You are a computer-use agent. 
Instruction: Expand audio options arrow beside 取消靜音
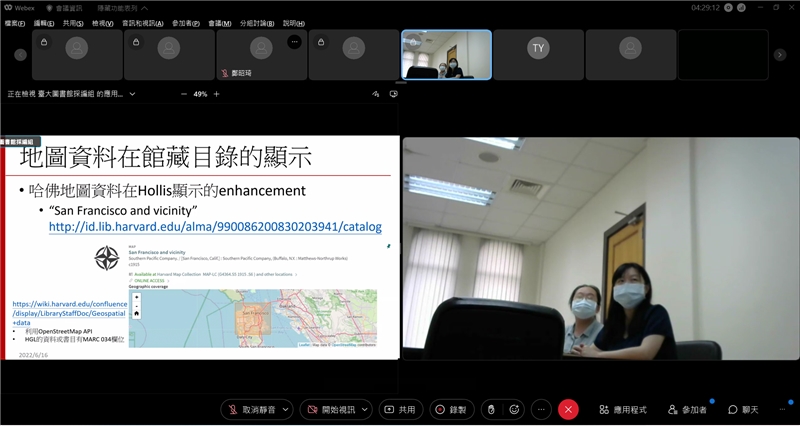286,409
